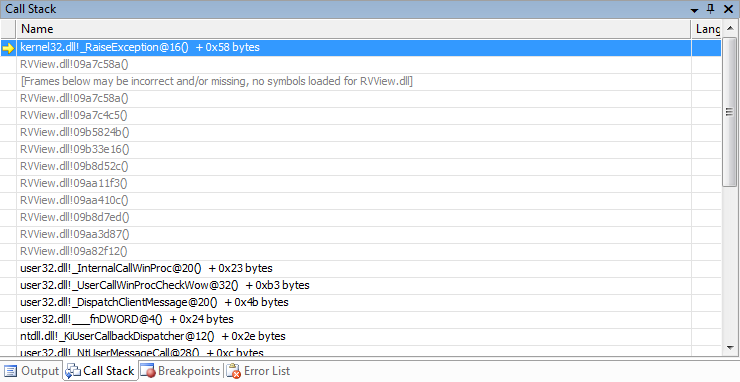Screen dimensions: 740x382
Task: Switch to the Call Stack tab
Action: click(x=101, y=371)
